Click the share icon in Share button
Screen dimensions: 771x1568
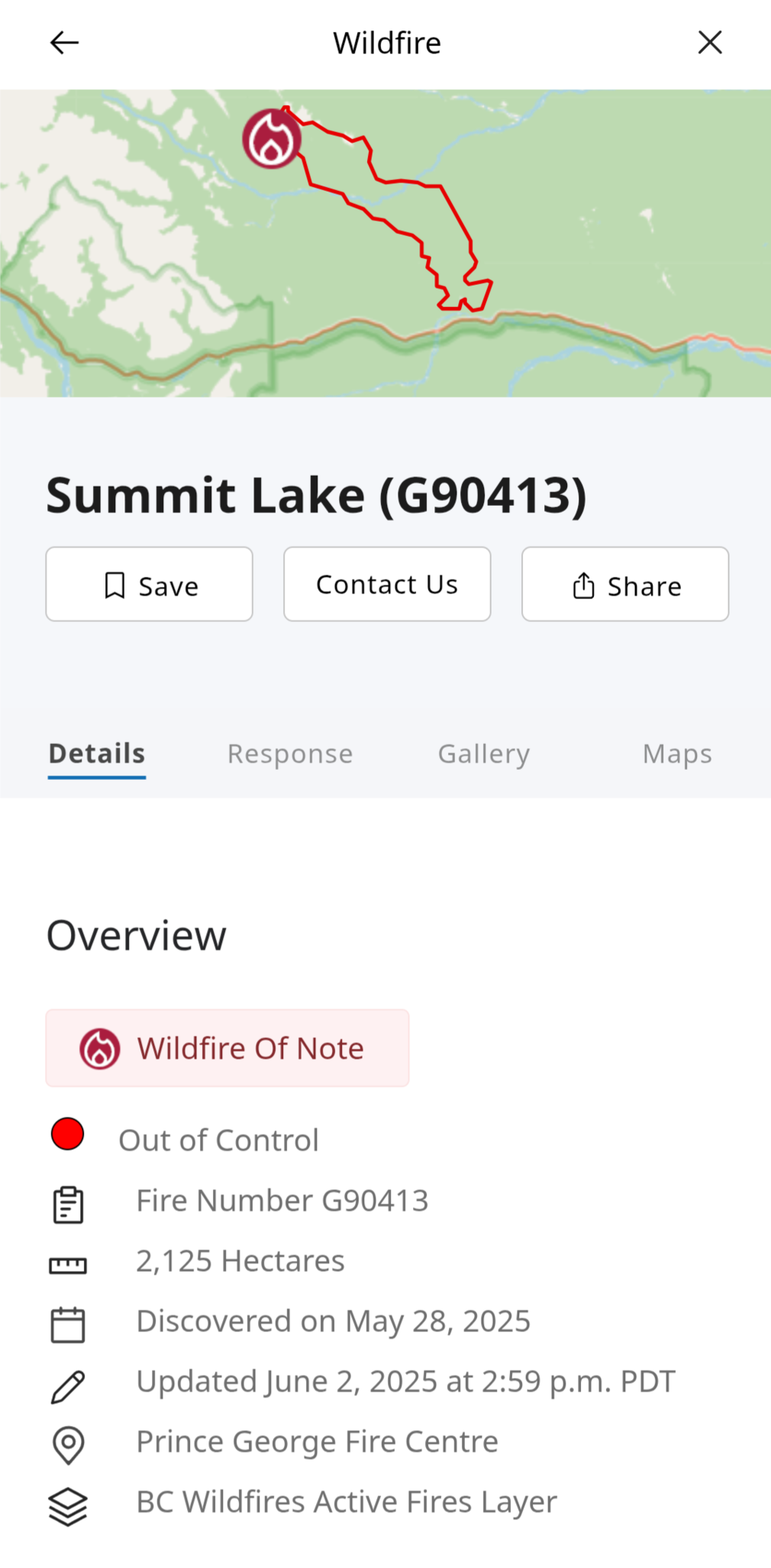583,586
